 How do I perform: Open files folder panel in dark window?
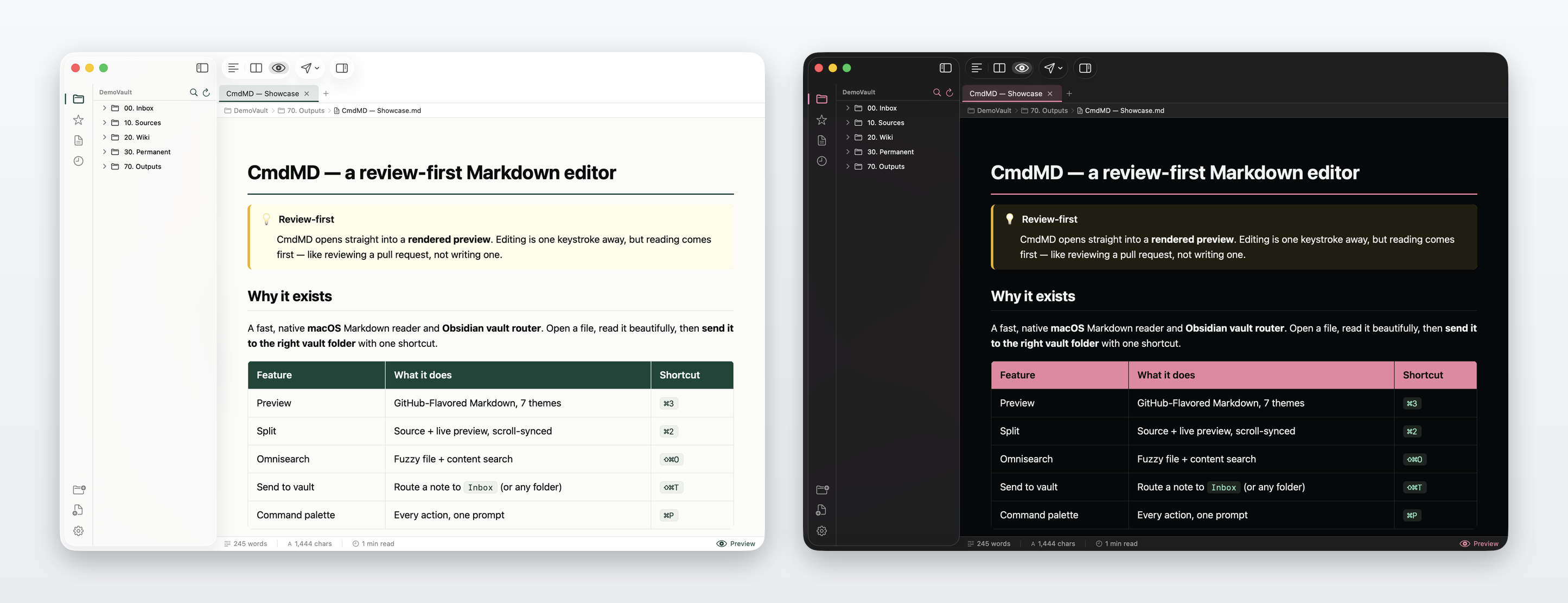822,99
